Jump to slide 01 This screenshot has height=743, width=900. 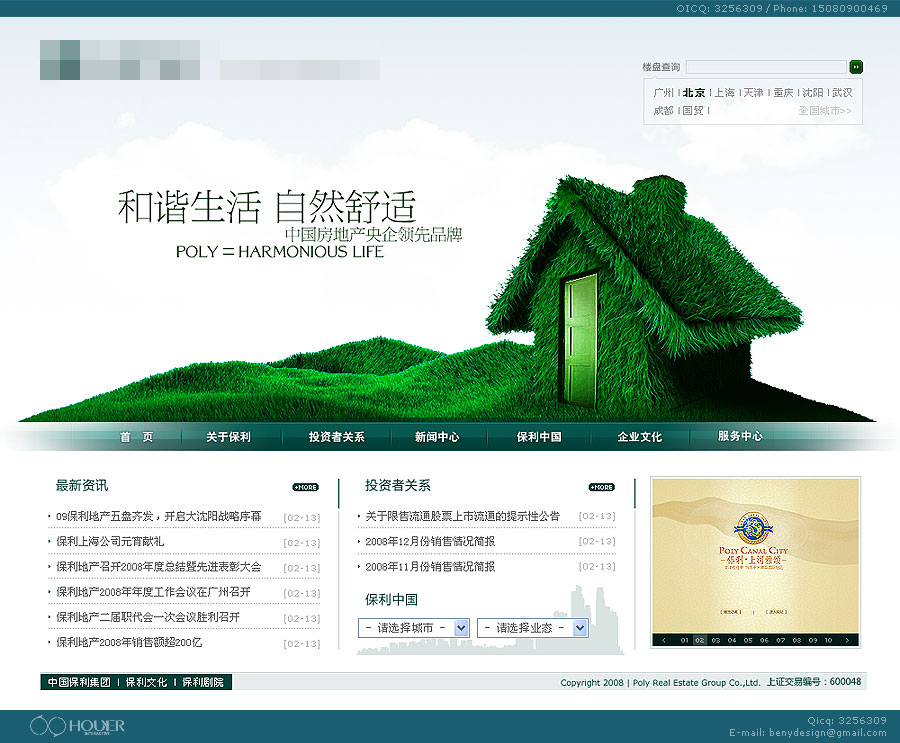pos(685,640)
